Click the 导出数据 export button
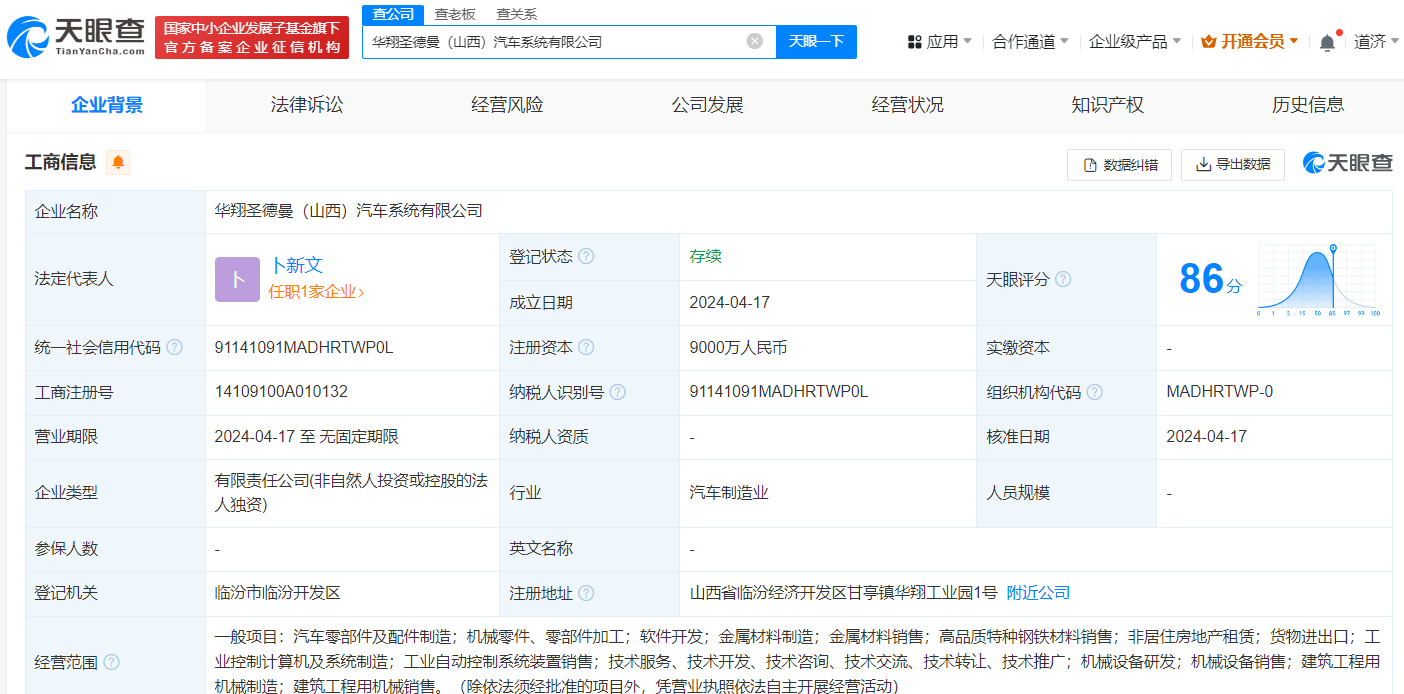The height and width of the screenshot is (694, 1404). (x=1232, y=164)
